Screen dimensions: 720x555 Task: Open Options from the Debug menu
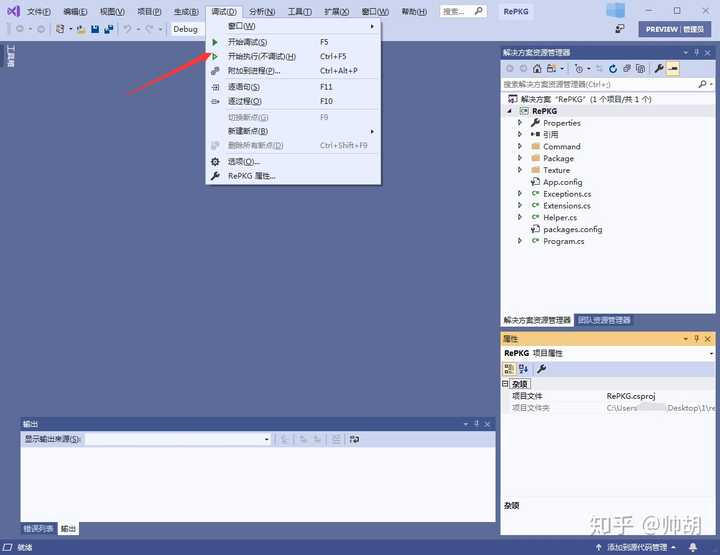click(x=293, y=162)
